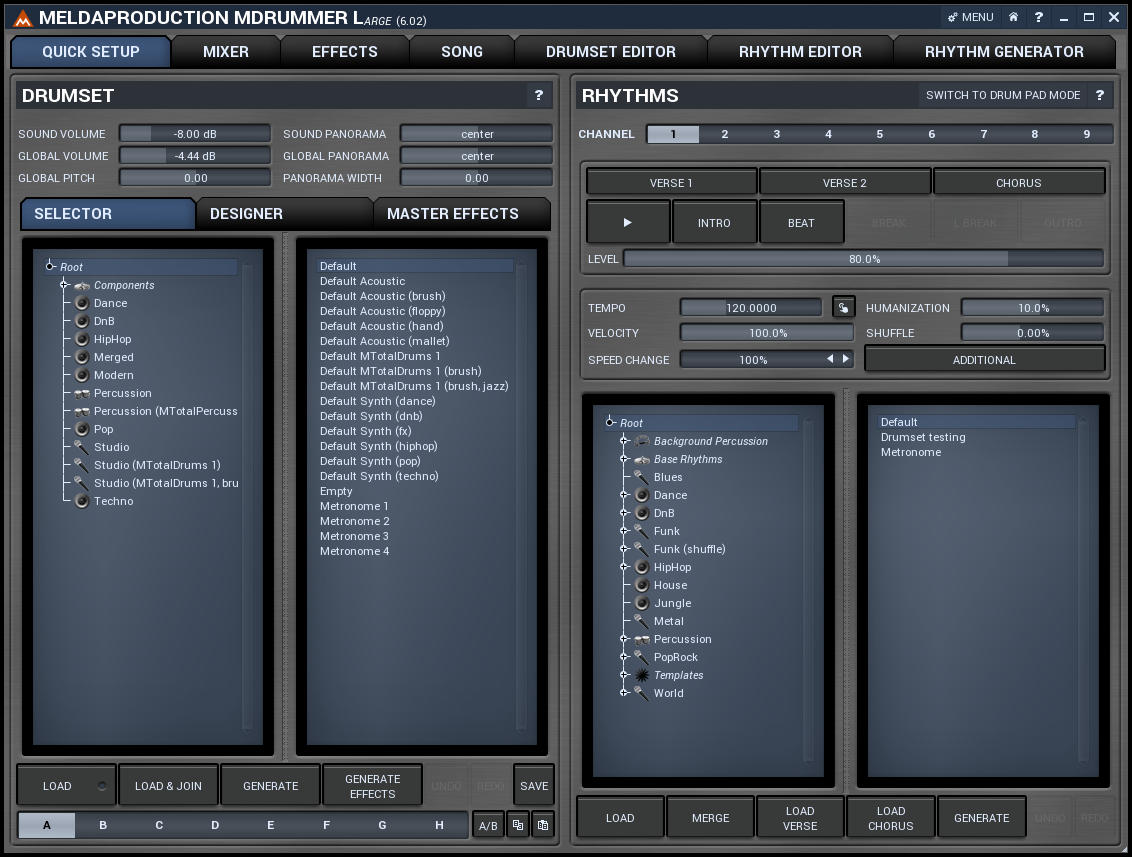Click the ADDITIONAL settings button
This screenshot has height=857, width=1132.
click(984, 360)
